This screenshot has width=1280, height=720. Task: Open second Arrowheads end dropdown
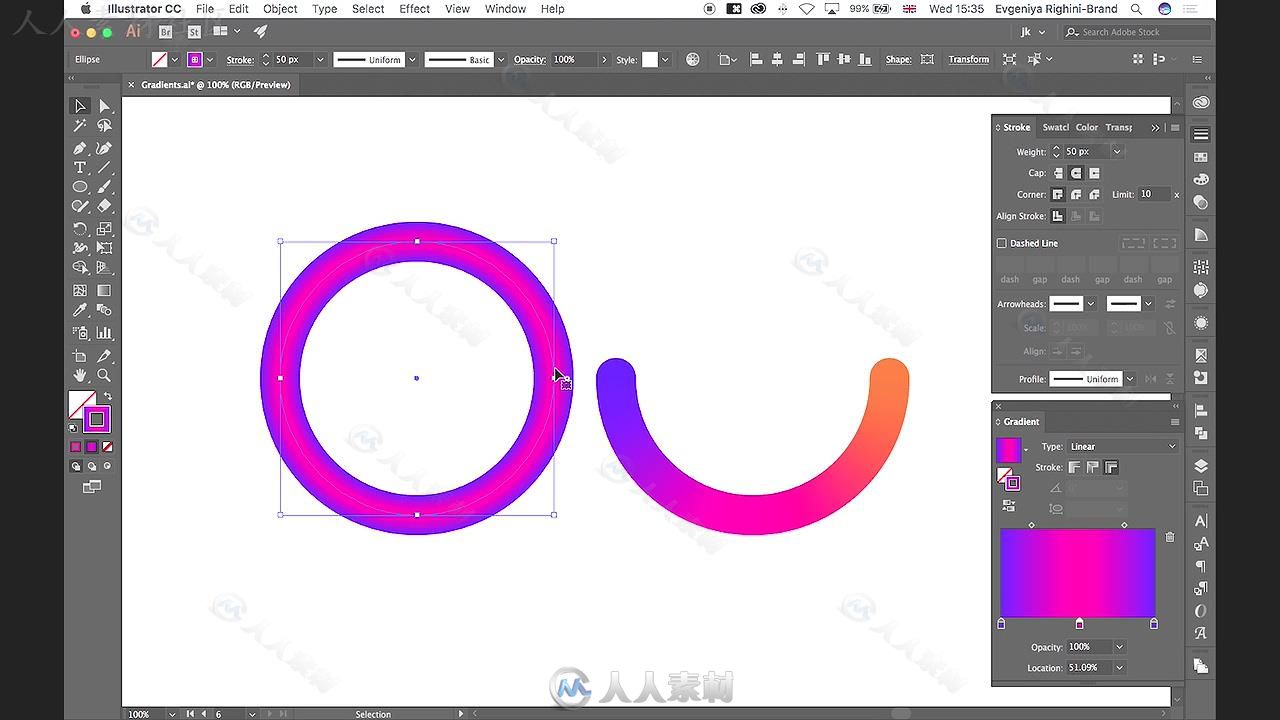coord(1148,304)
